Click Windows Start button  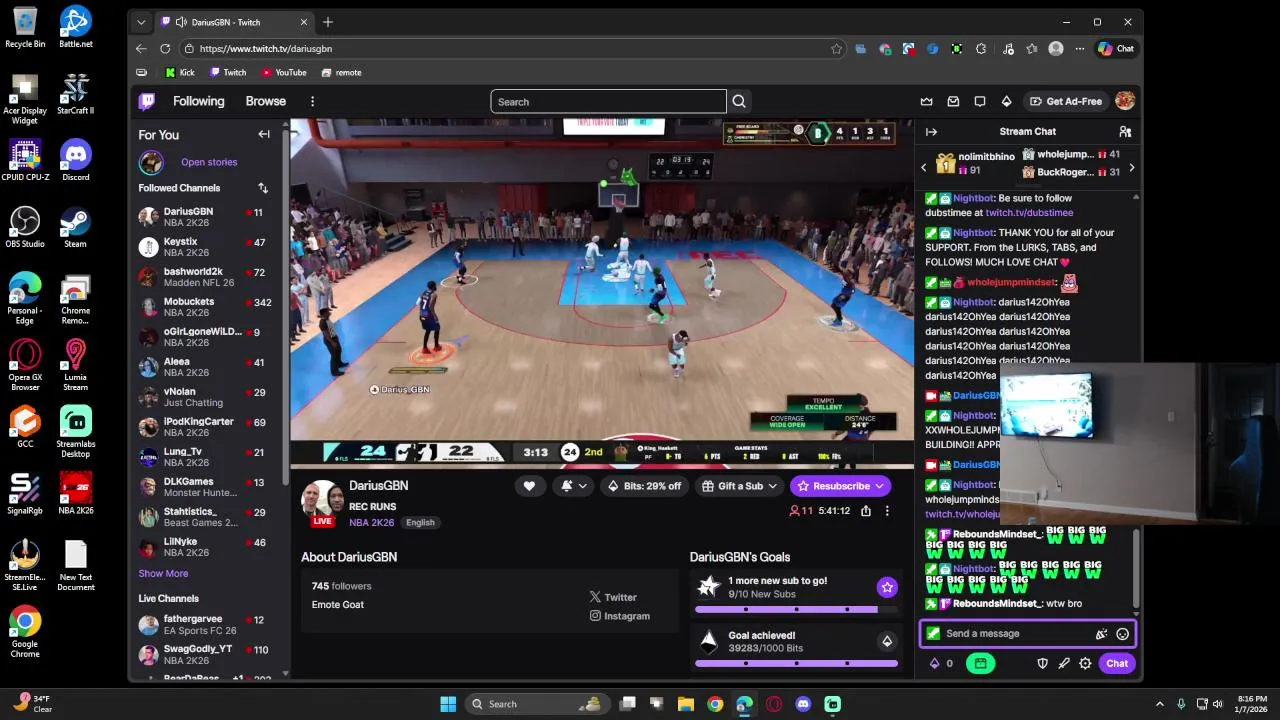(448, 704)
